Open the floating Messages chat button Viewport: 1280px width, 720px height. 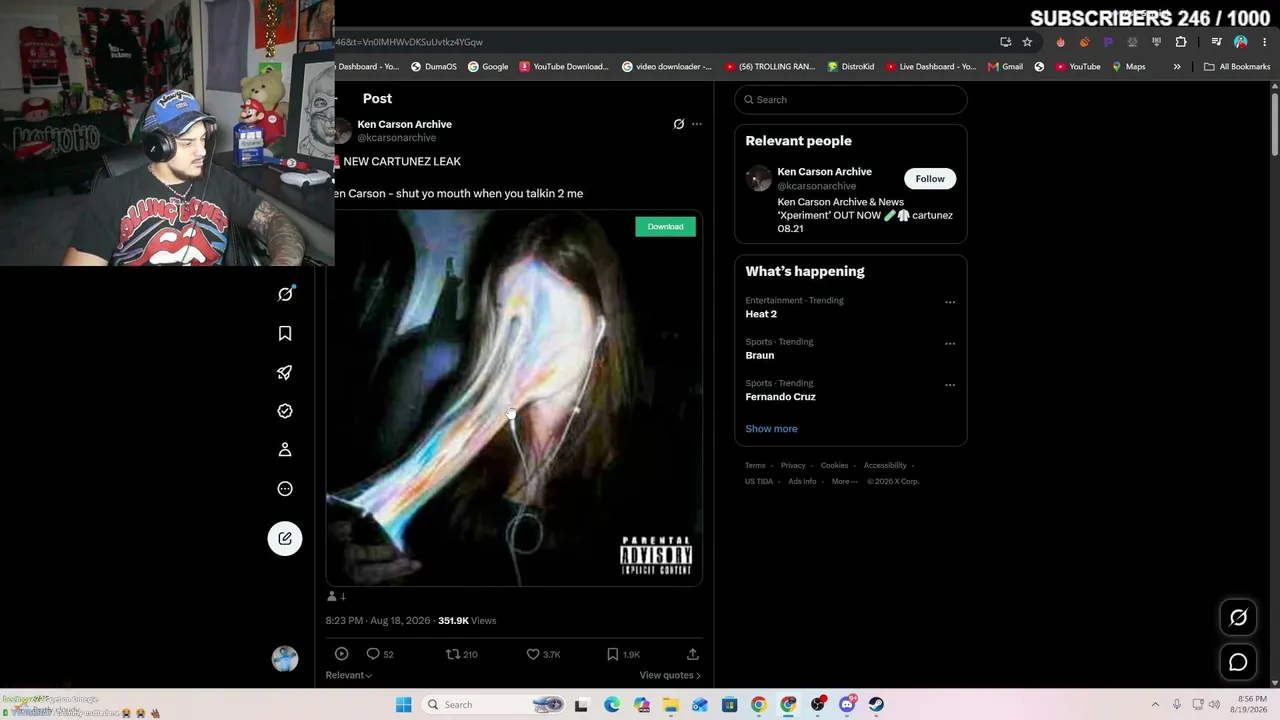pos(1238,662)
